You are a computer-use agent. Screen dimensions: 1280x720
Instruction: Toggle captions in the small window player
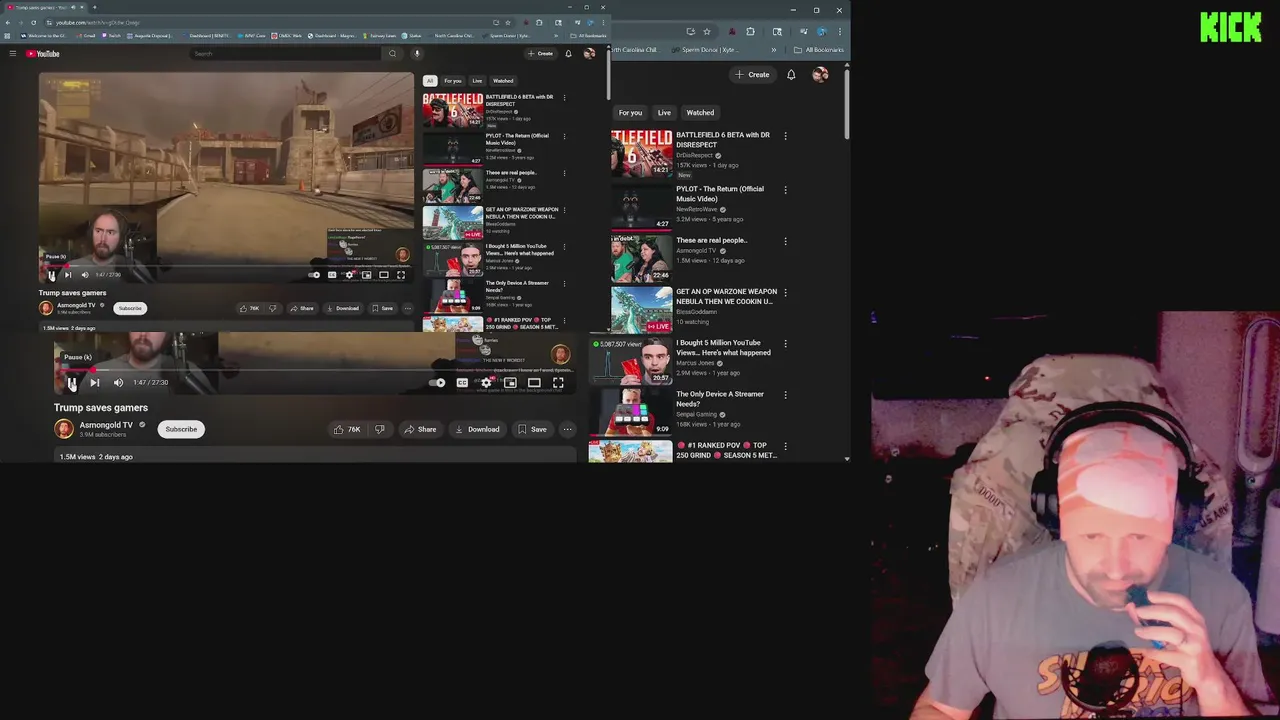(x=332, y=275)
